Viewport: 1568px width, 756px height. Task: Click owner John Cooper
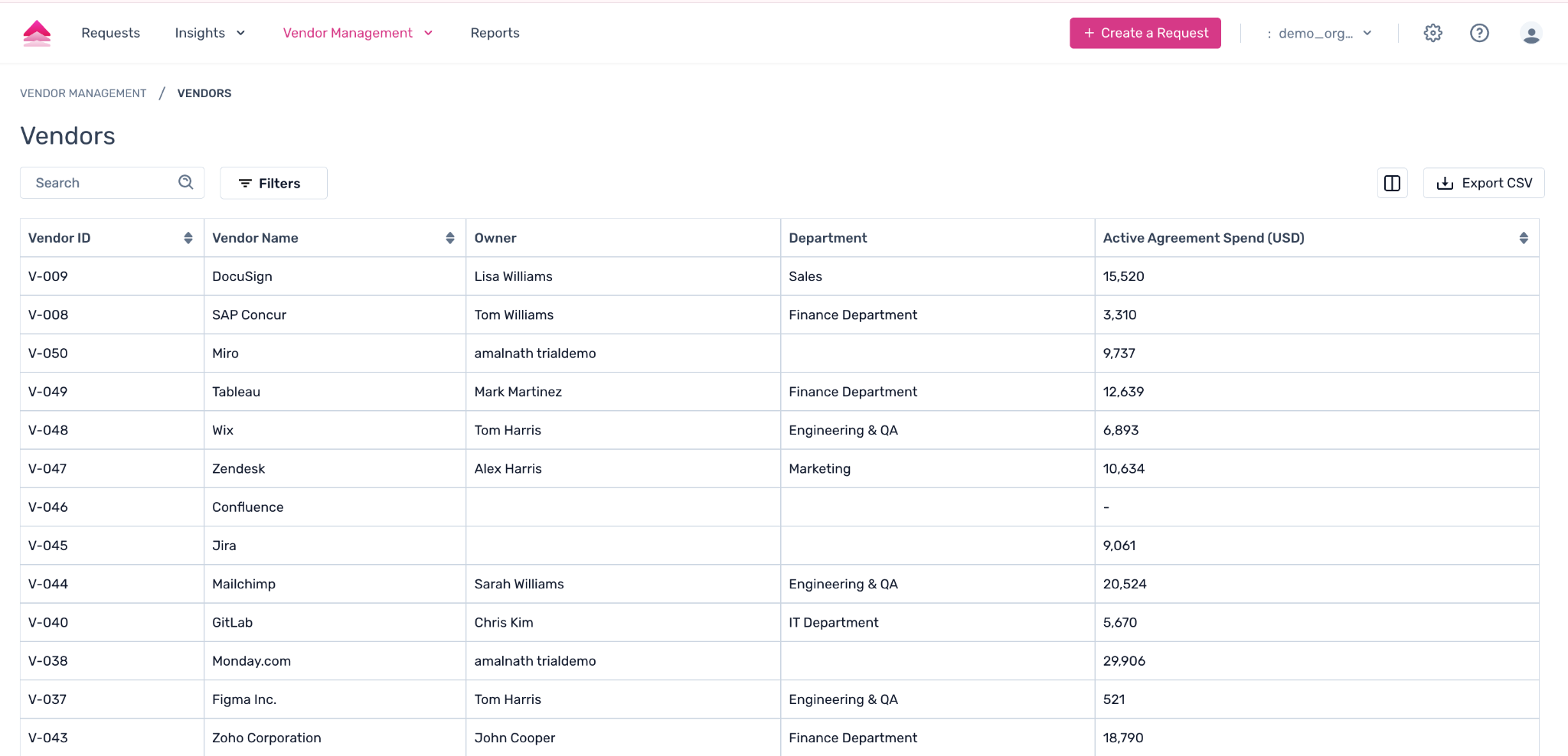[514, 738]
